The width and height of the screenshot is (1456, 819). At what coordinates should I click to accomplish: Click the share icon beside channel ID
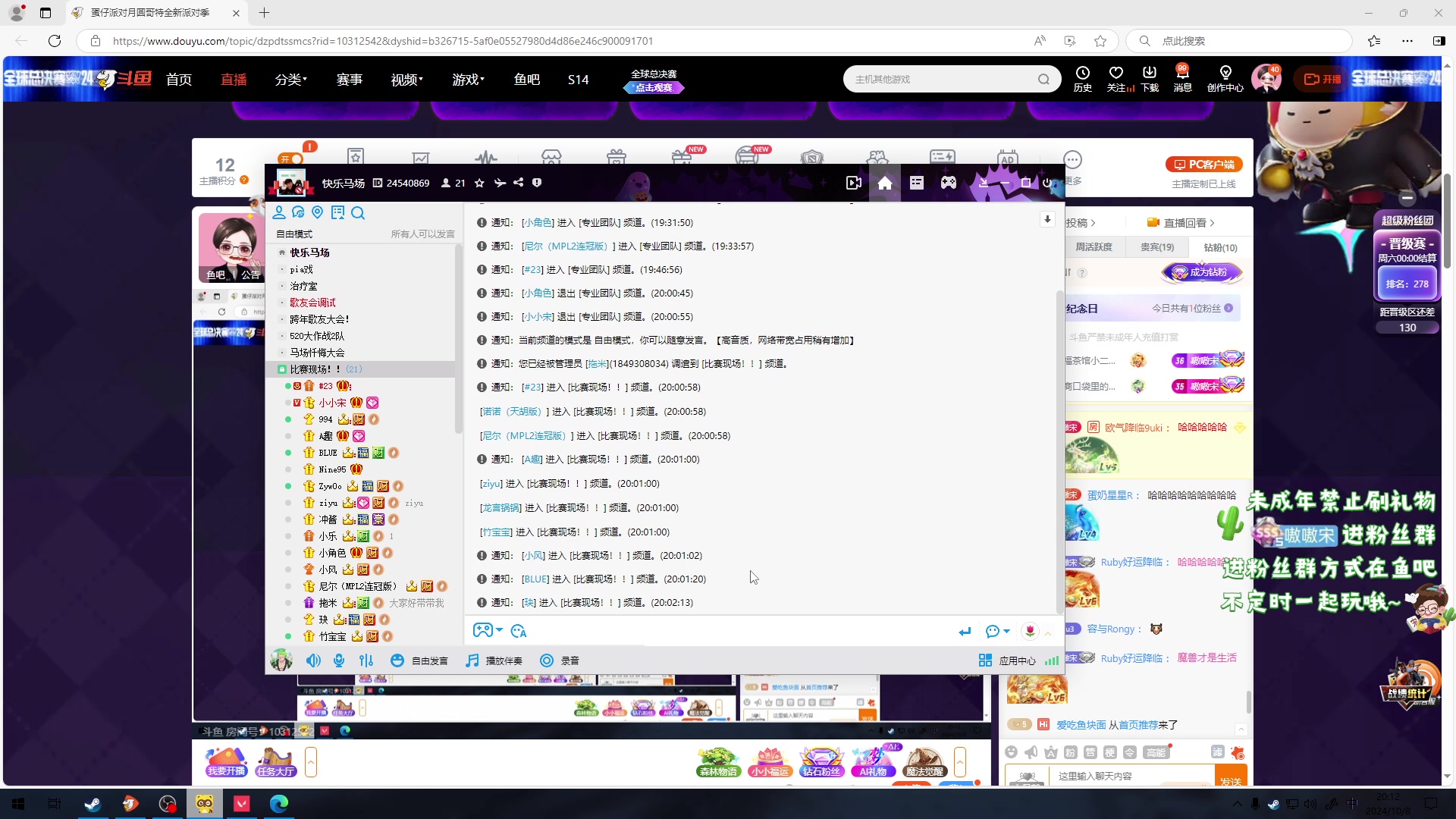(x=518, y=183)
